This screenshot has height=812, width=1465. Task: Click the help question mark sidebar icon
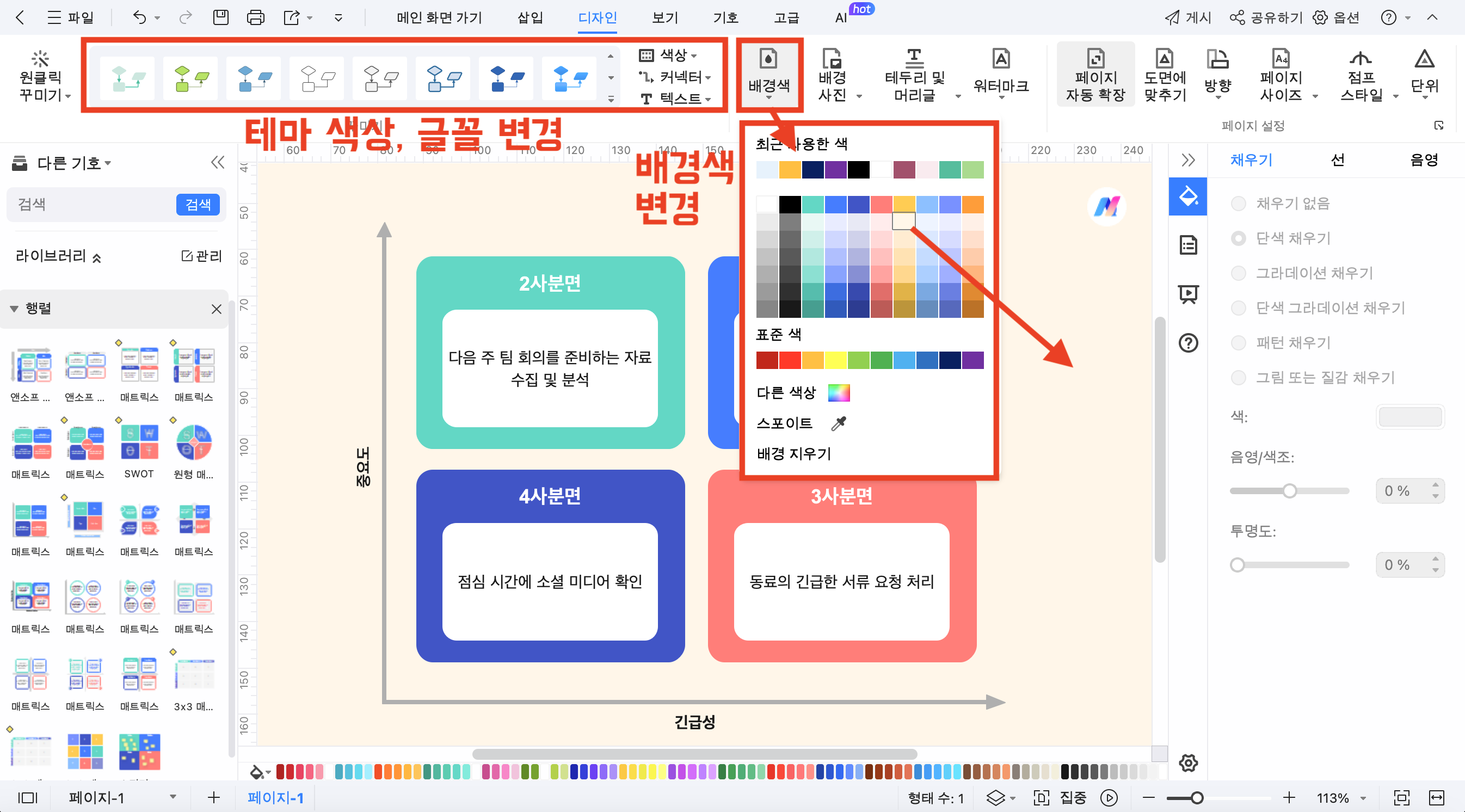point(1188,343)
